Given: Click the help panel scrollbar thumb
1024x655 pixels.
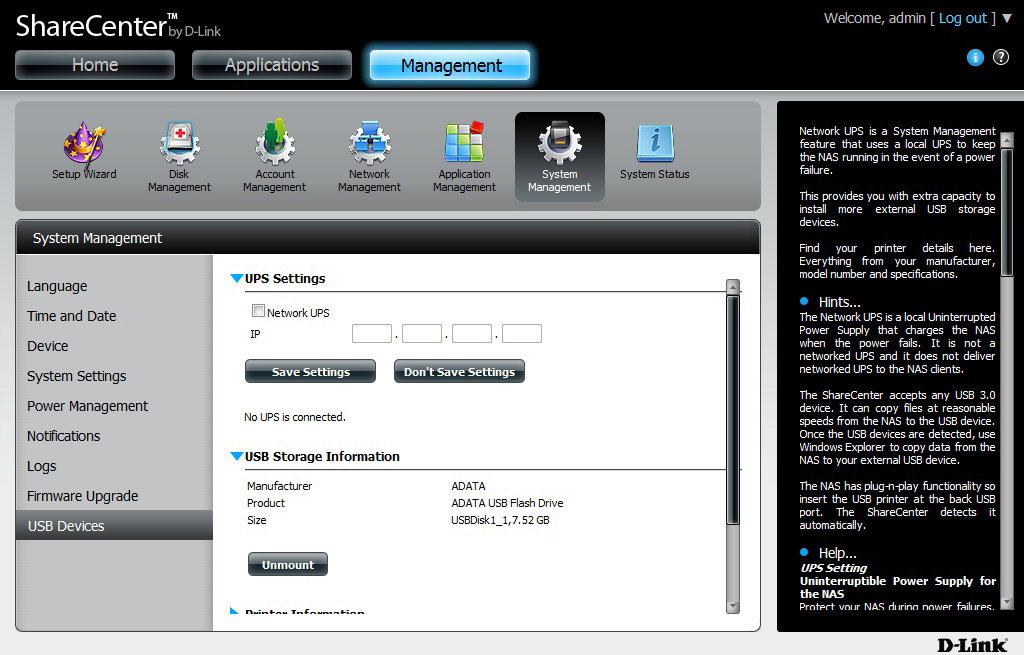Looking at the screenshot, I should point(1006,212).
